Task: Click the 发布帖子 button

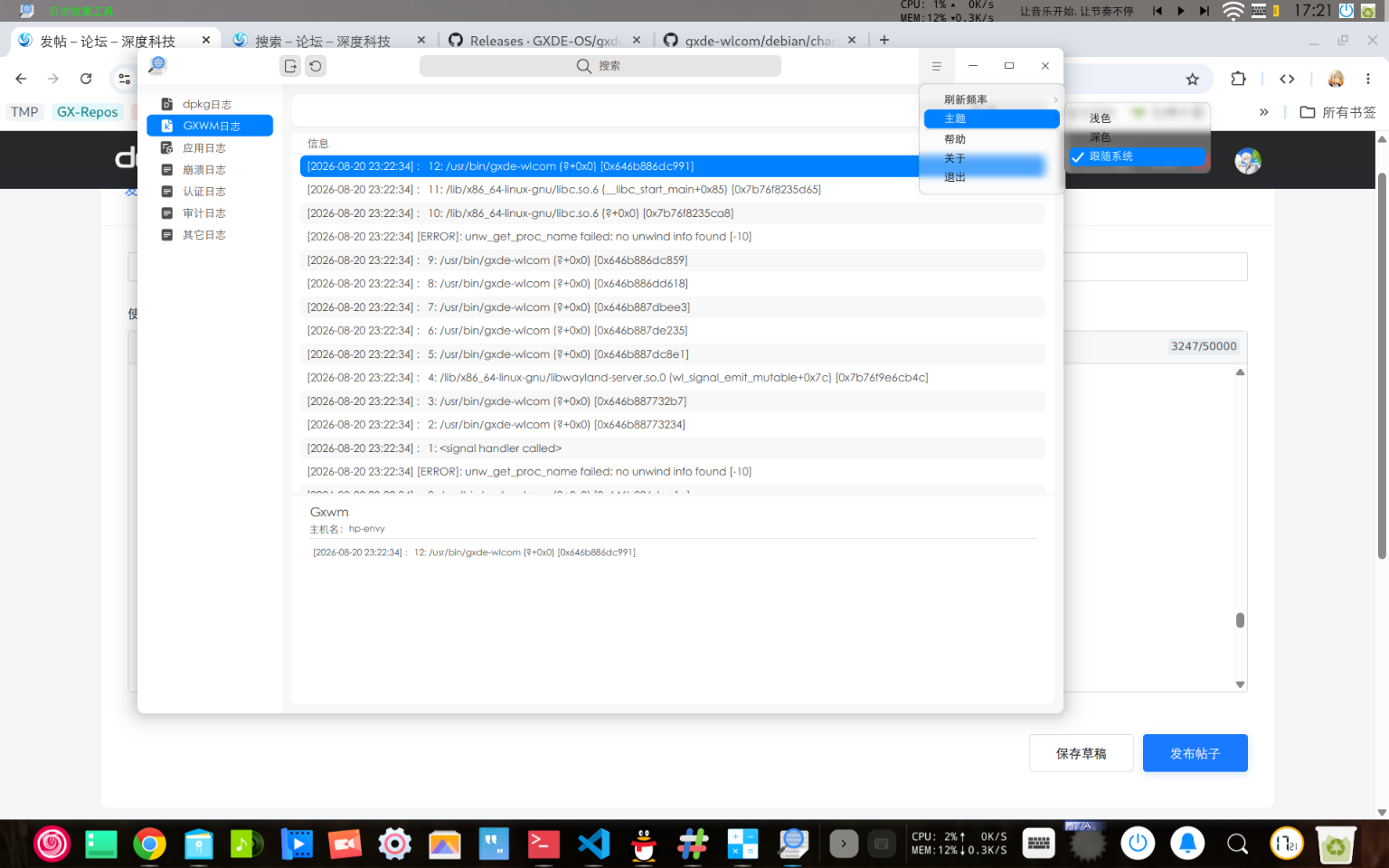Action: (1195, 753)
